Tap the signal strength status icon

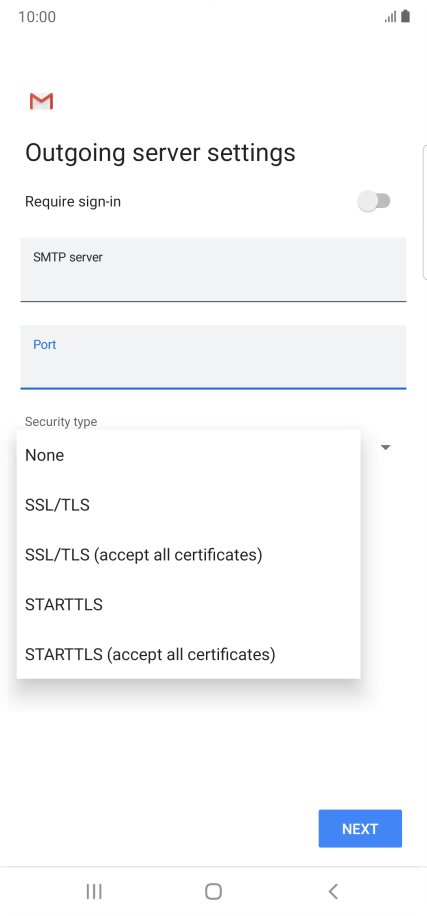tap(390, 17)
